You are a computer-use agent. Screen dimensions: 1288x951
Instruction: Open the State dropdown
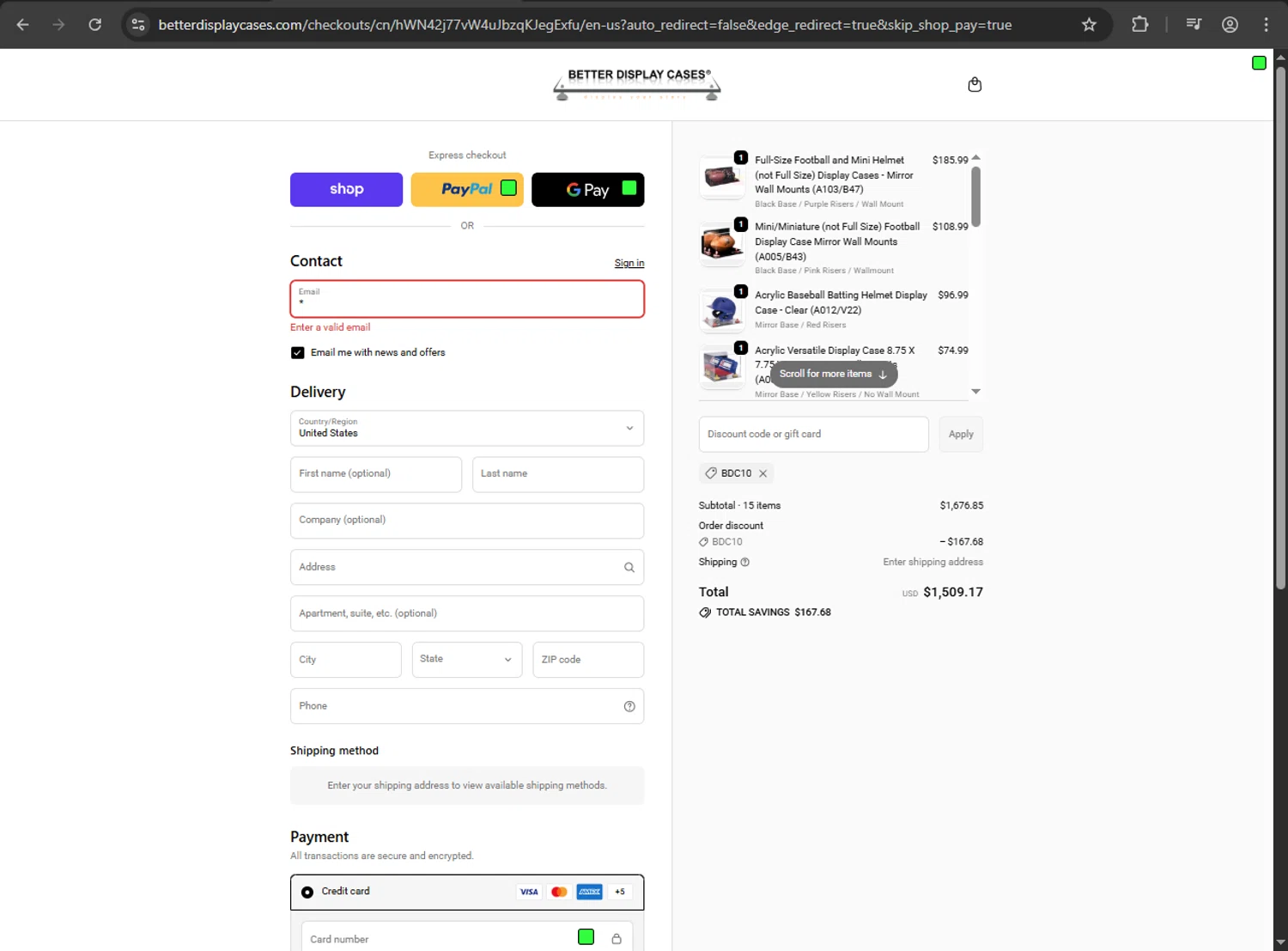point(467,660)
